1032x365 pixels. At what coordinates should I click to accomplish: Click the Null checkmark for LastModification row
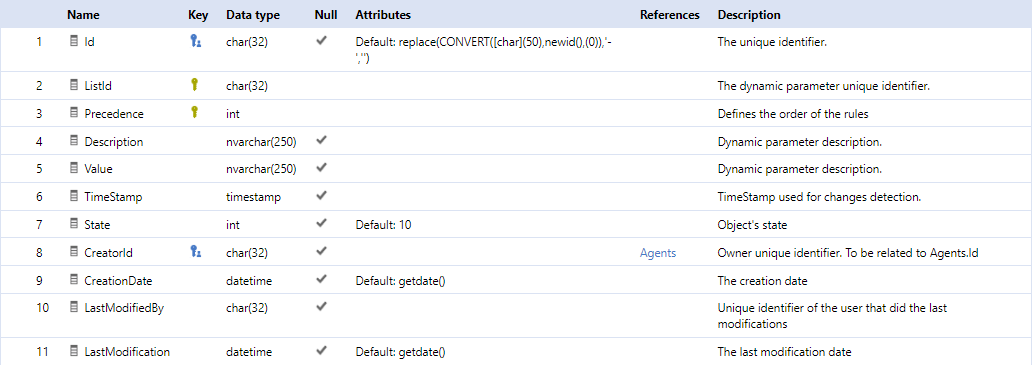point(322,351)
